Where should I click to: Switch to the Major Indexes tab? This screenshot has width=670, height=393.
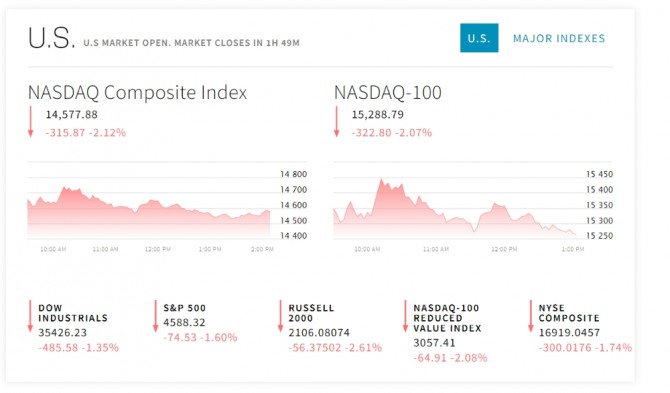tap(559, 38)
